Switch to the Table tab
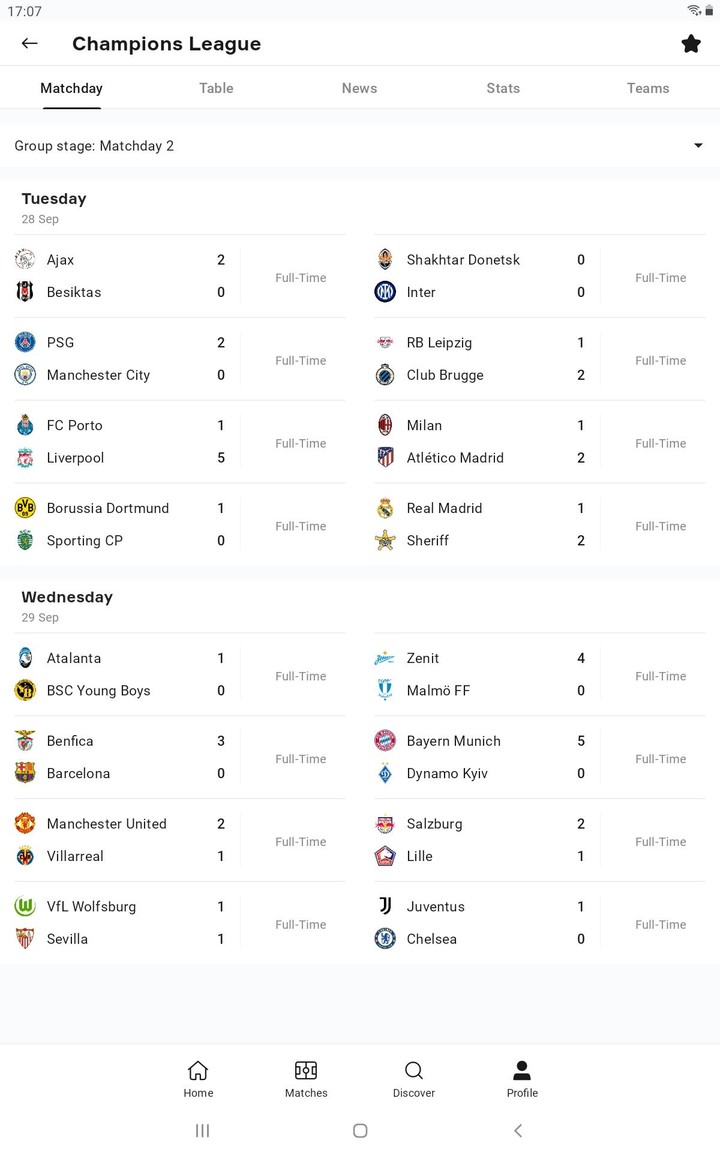Image resolution: width=720 pixels, height=1152 pixels. click(216, 88)
